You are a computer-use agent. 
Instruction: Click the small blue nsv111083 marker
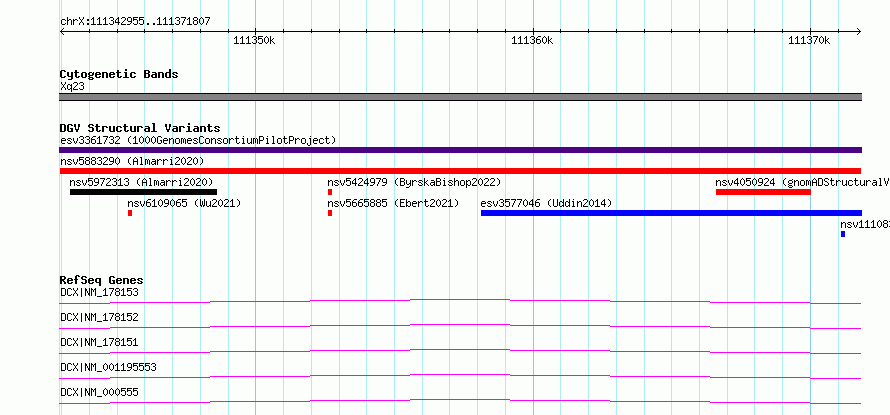843,234
